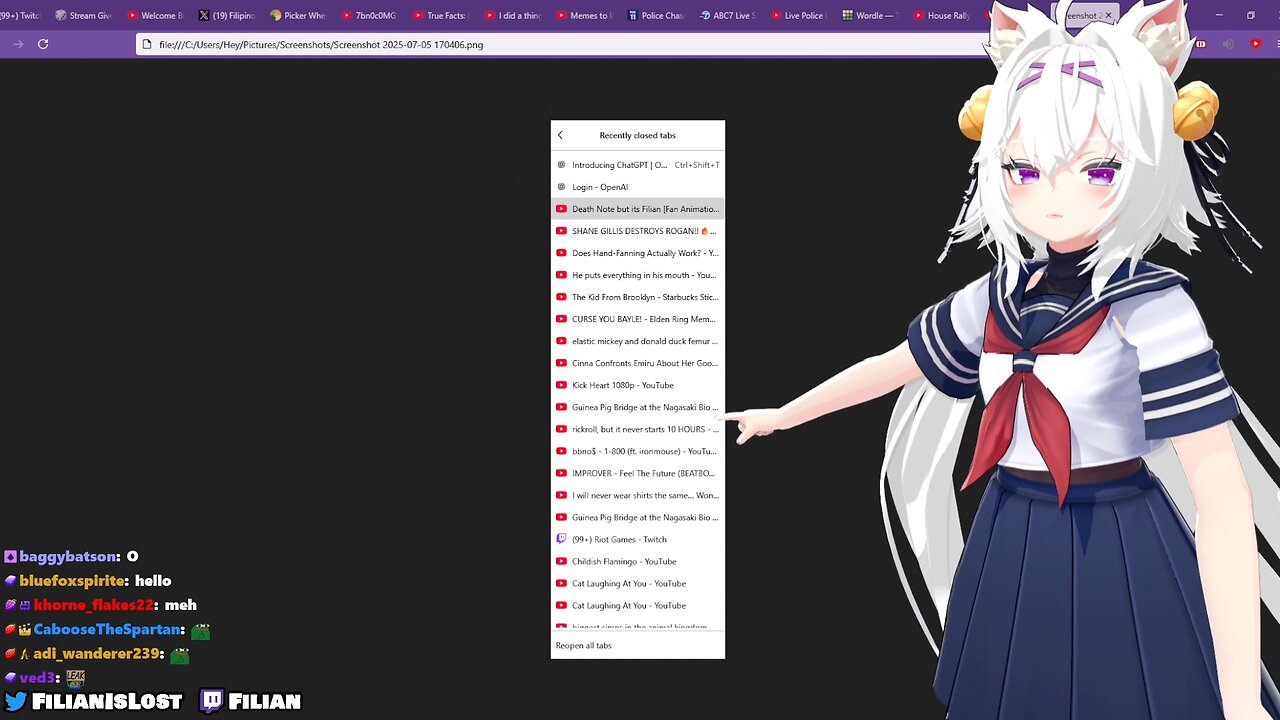
Task: Close the active Screenshot tab
Action: (1108, 15)
